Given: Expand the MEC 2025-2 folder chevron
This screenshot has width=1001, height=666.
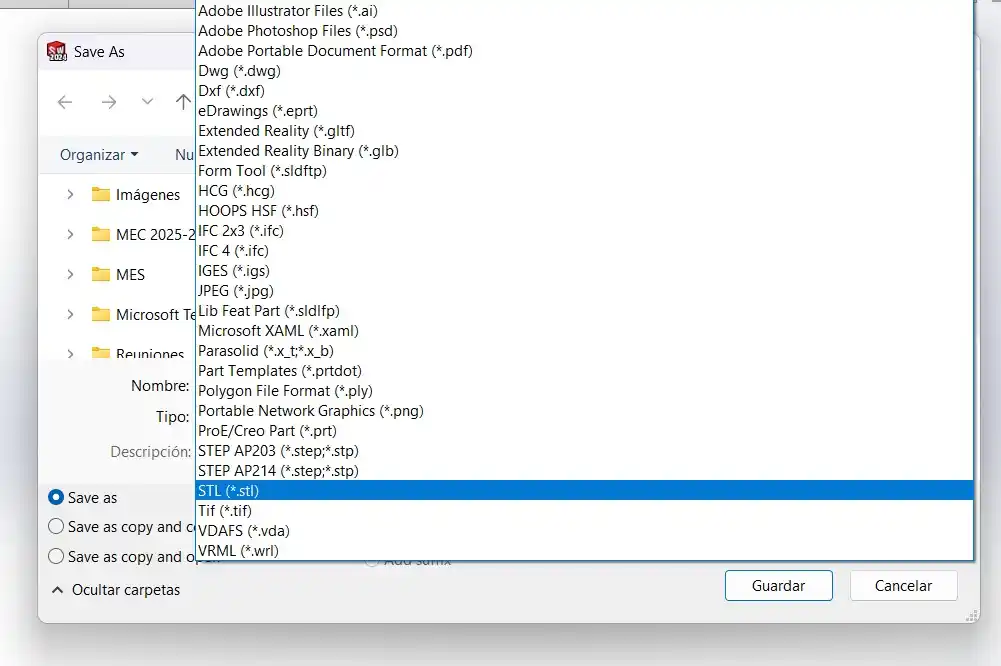Looking at the screenshot, I should [70, 234].
